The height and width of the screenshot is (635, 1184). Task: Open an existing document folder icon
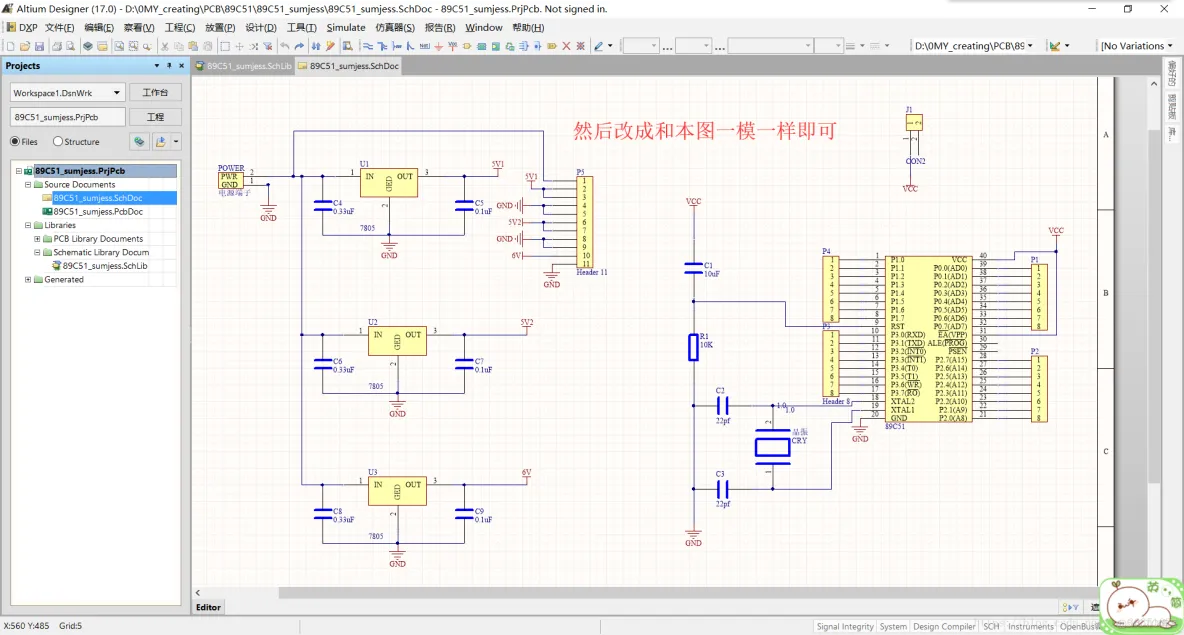pyautogui.click(x=25, y=46)
